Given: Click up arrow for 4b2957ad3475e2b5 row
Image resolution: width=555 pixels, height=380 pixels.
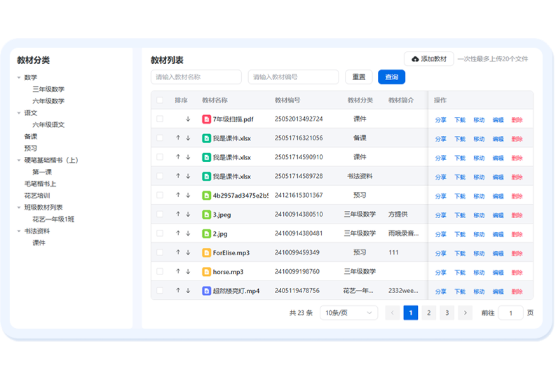Looking at the screenshot, I should pos(178,195).
